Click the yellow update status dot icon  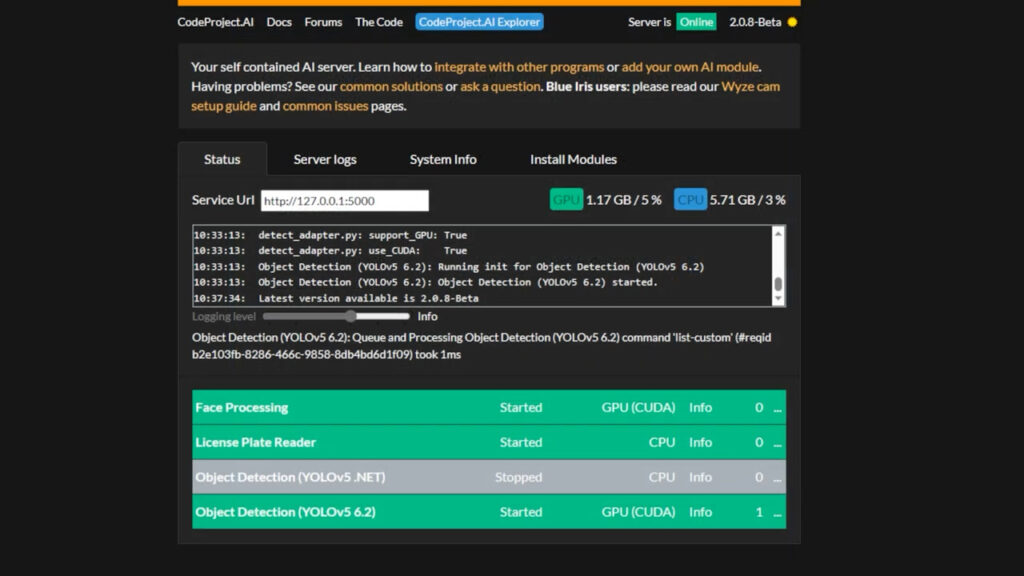[x=792, y=22]
